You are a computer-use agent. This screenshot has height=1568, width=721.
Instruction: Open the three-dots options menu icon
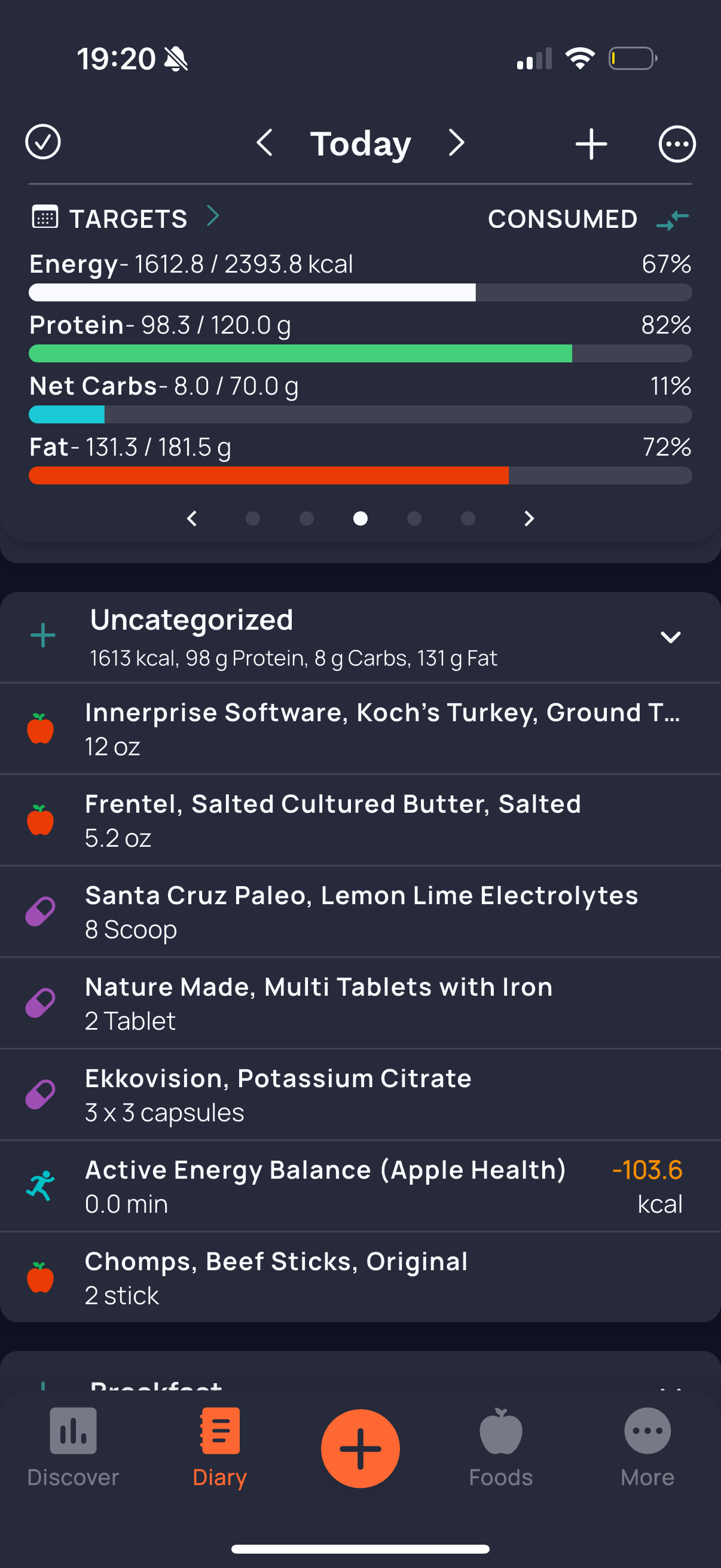pyautogui.click(x=677, y=144)
